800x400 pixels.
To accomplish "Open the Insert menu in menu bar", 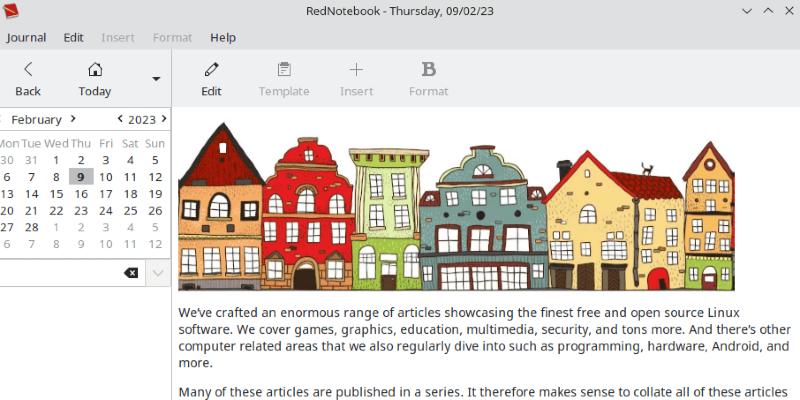I will pyautogui.click(x=118, y=38).
